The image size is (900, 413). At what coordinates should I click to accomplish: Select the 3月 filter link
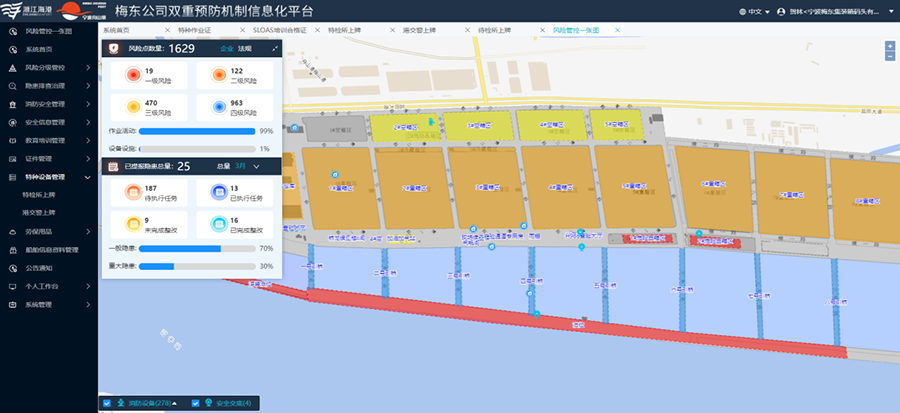(x=240, y=166)
